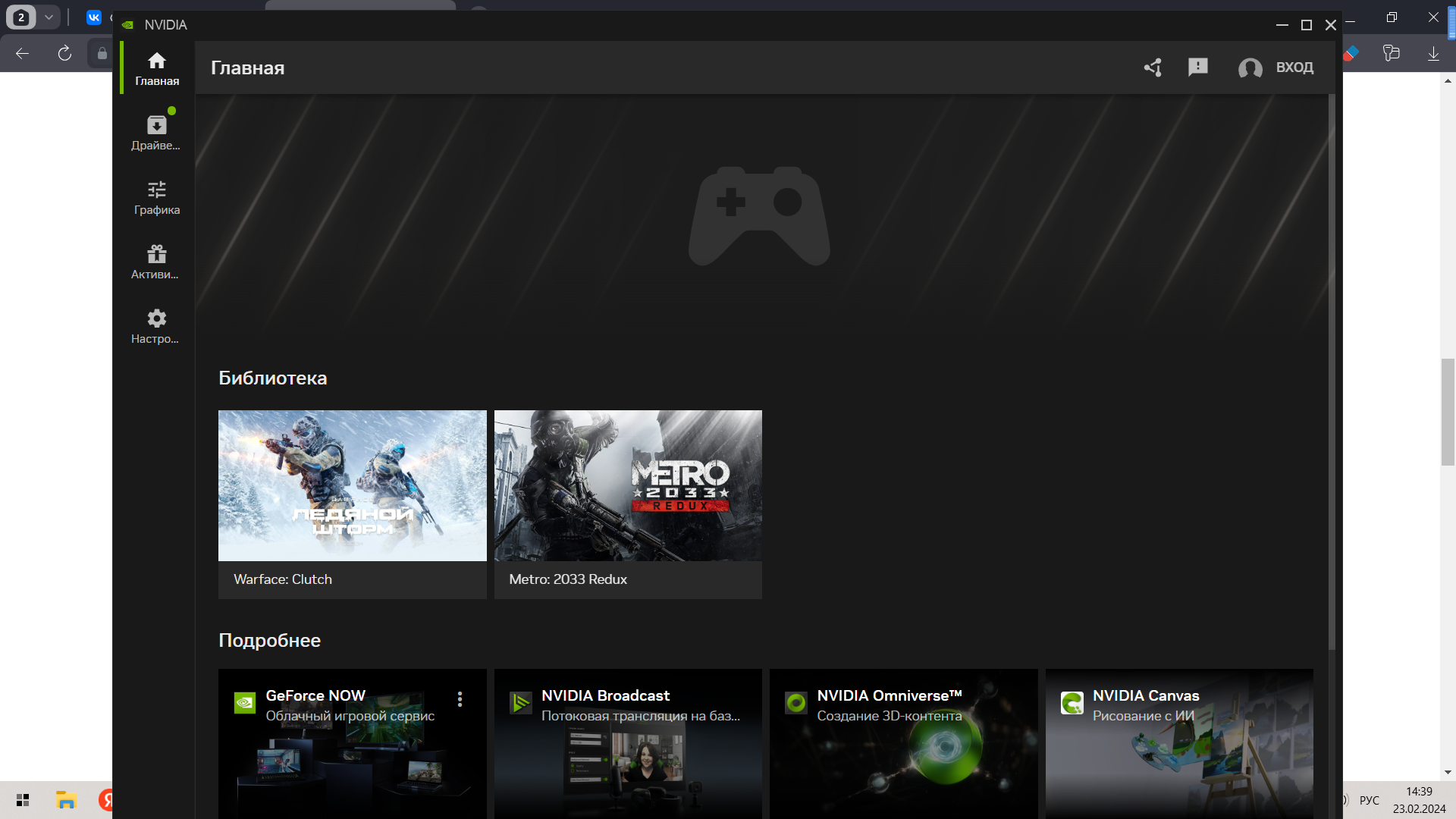The image size is (1456, 819).
Task: Click the Warface: Clutch title text
Action: click(x=283, y=579)
